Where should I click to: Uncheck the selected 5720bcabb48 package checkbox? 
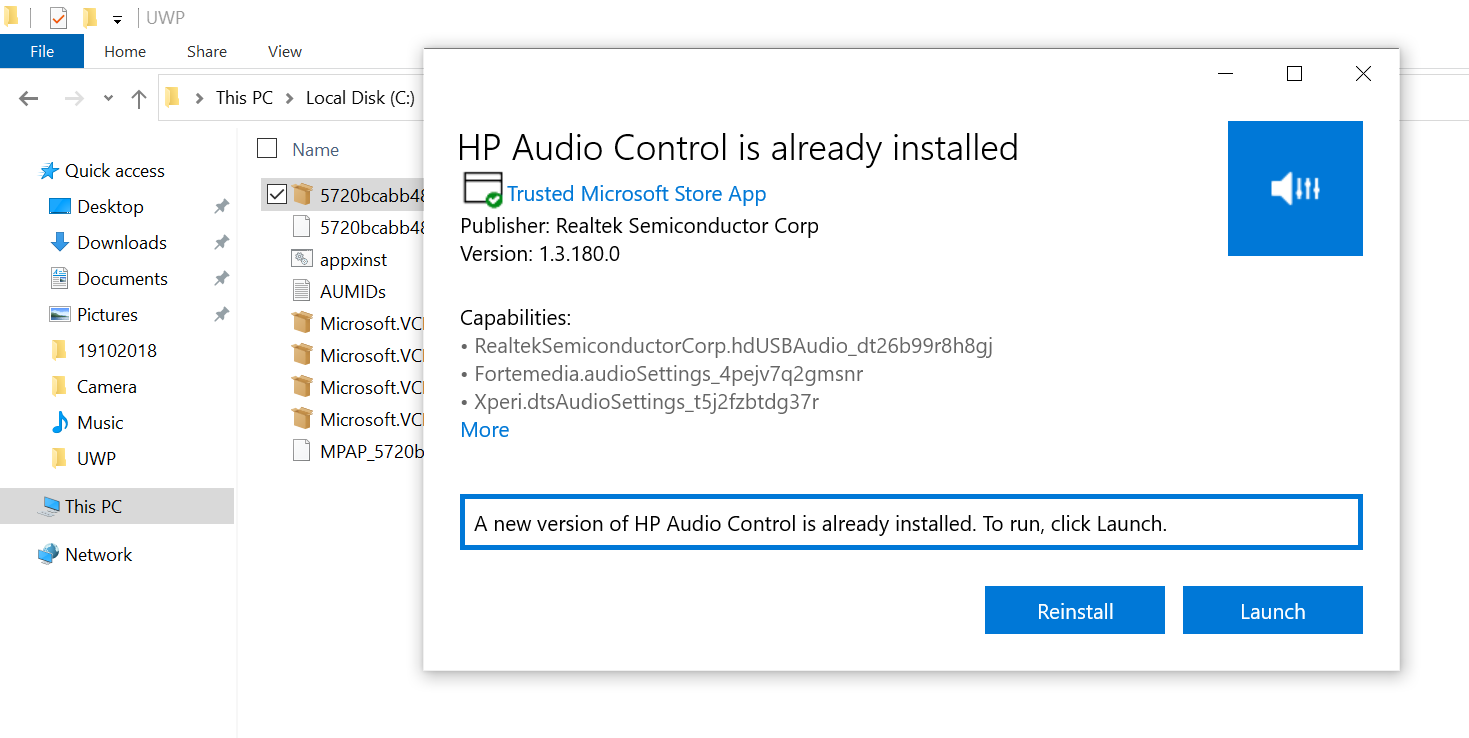point(277,194)
